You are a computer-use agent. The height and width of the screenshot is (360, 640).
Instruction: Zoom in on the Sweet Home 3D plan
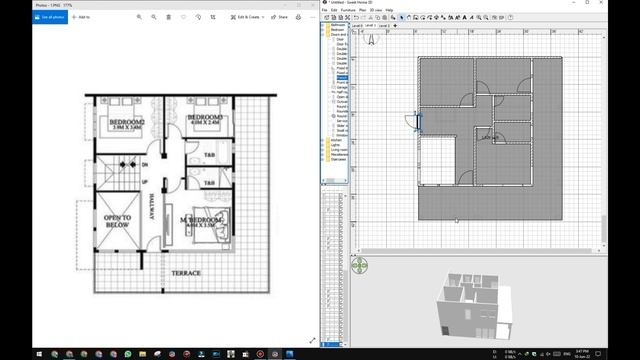(479, 18)
